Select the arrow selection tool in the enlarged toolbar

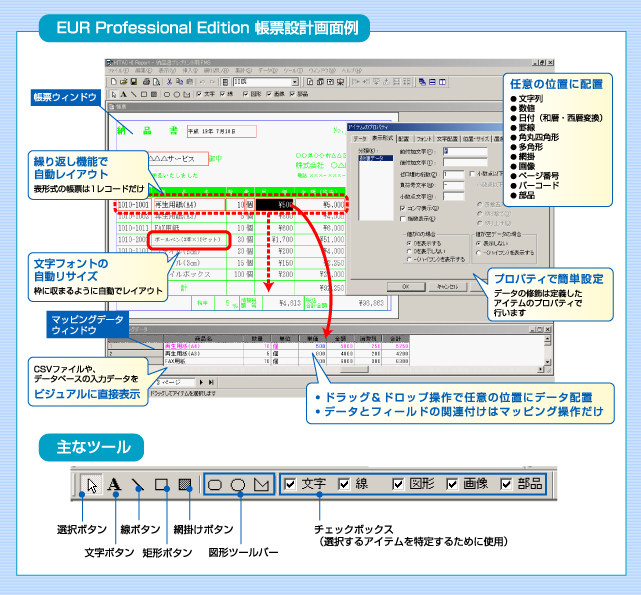pos(92,485)
